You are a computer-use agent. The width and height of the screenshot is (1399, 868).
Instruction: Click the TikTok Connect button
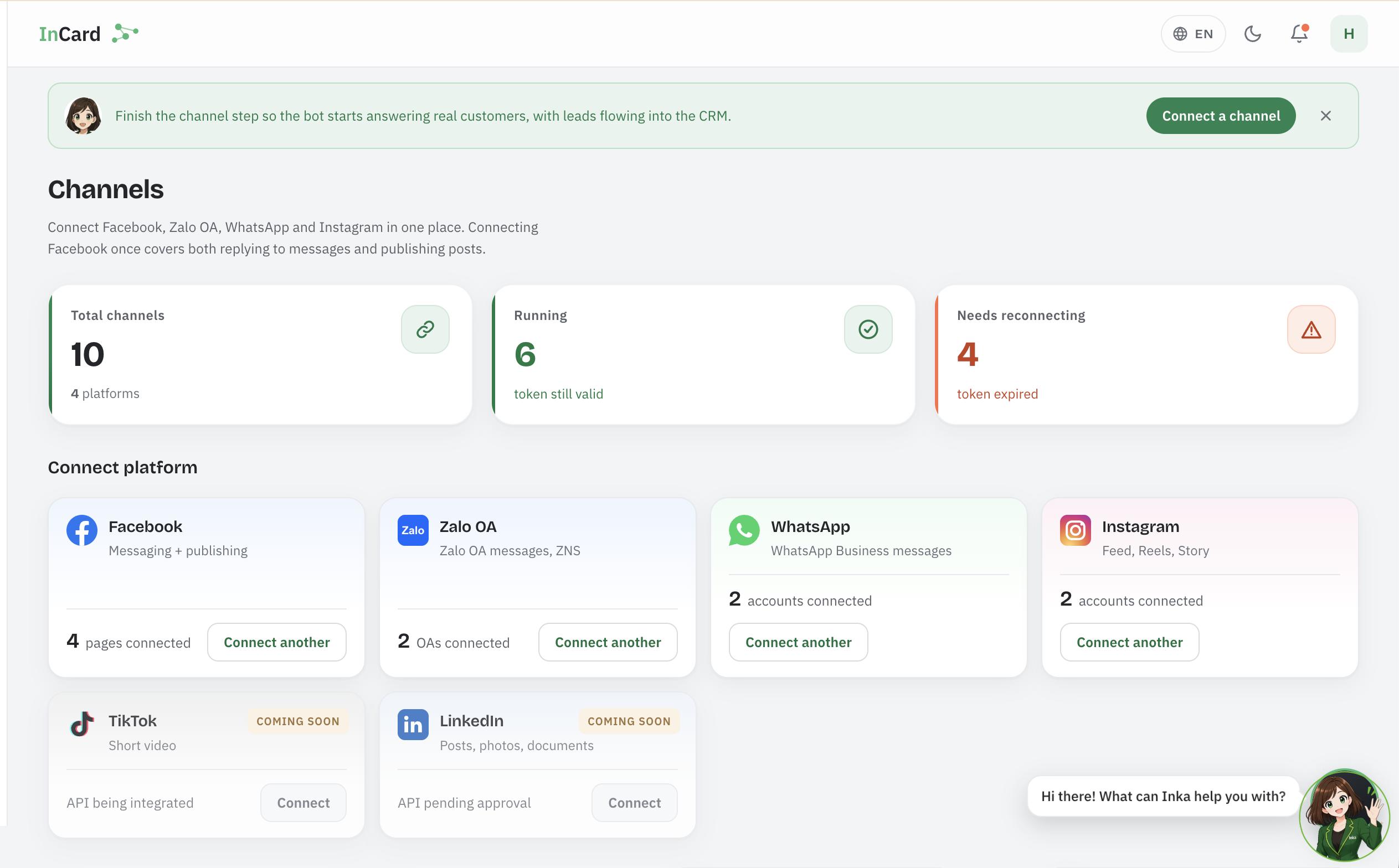tap(304, 802)
